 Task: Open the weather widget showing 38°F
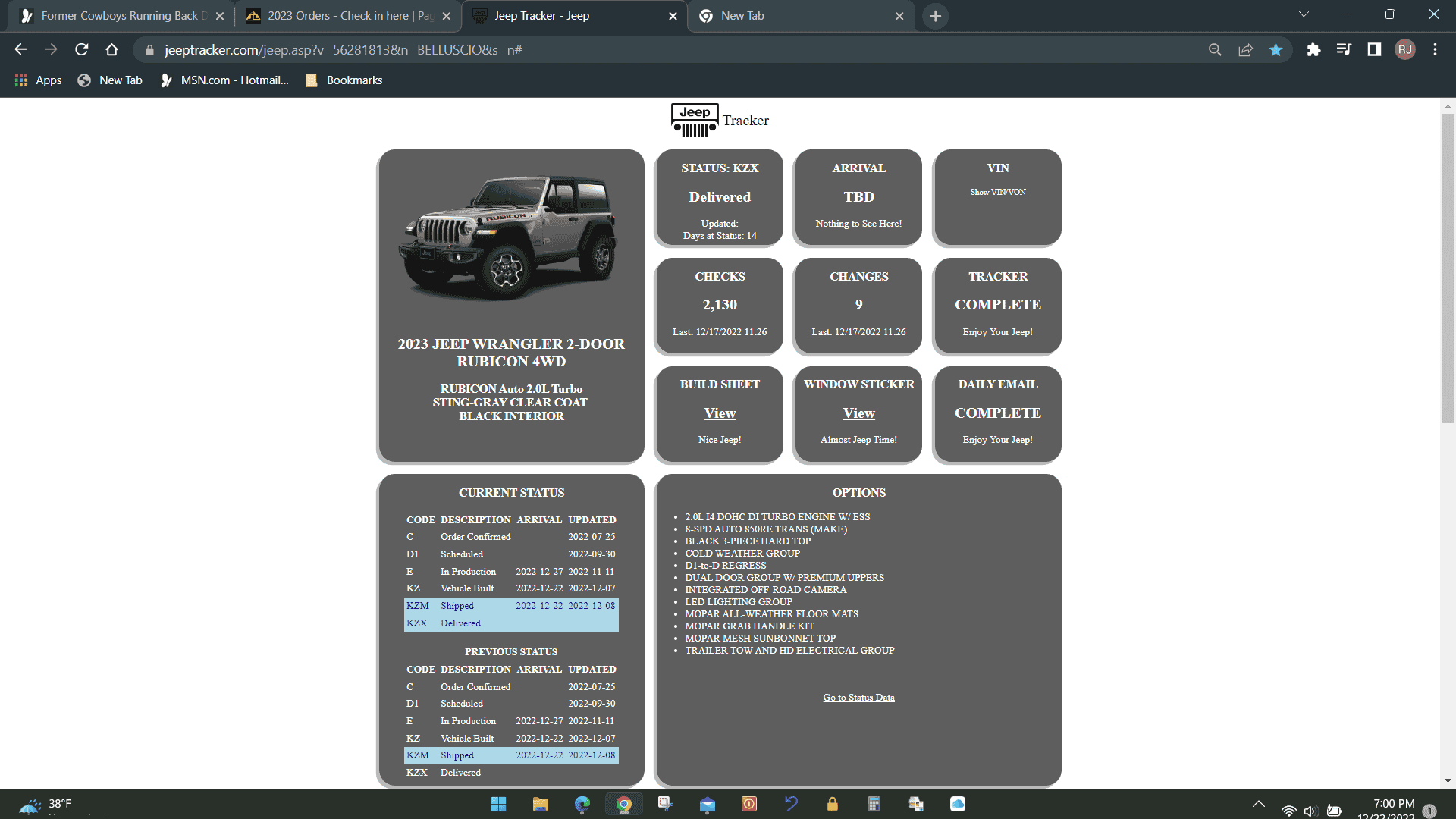(45, 805)
